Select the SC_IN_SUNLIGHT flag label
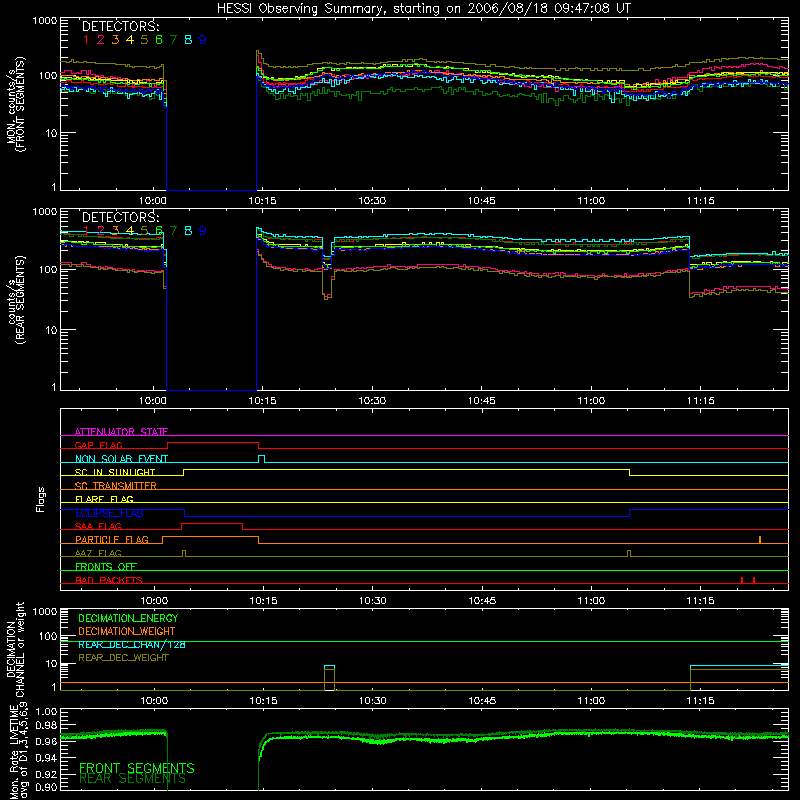This screenshot has width=800, height=800. pos(115,472)
